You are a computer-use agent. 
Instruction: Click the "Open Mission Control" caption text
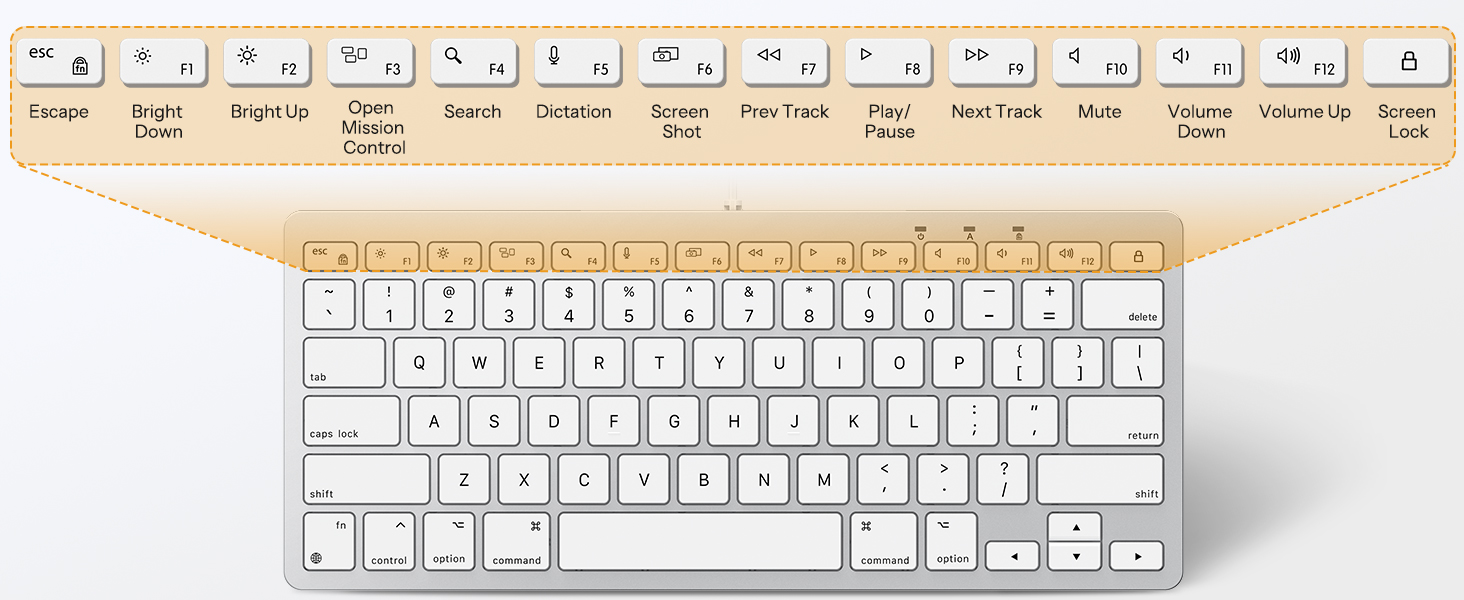(x=373, y=128)
